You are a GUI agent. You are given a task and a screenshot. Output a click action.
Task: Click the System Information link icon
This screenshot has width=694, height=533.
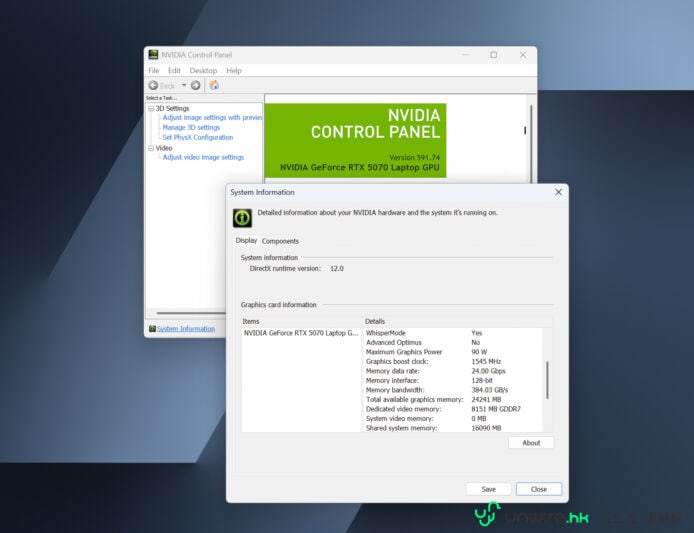coord(152,328)
